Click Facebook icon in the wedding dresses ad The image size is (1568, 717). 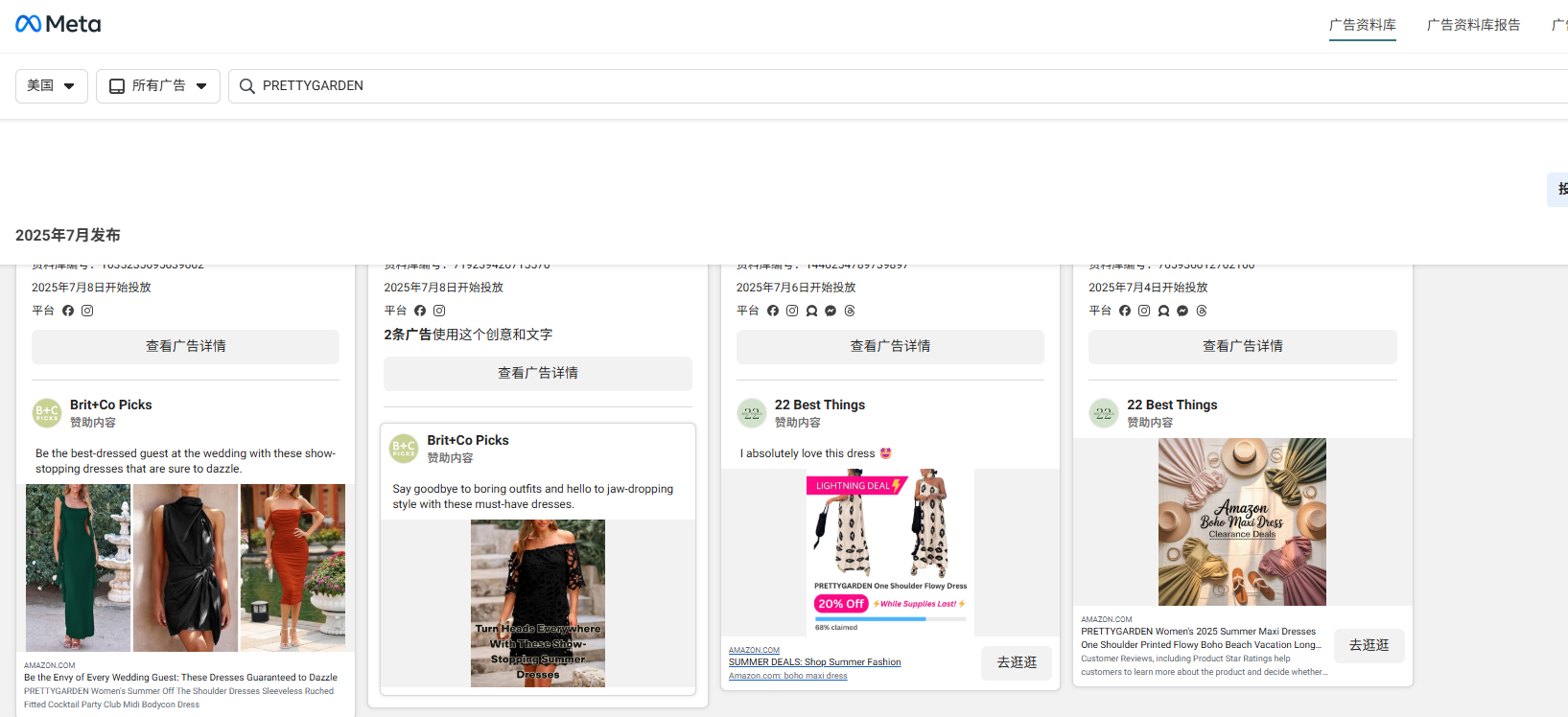[68, 311]
